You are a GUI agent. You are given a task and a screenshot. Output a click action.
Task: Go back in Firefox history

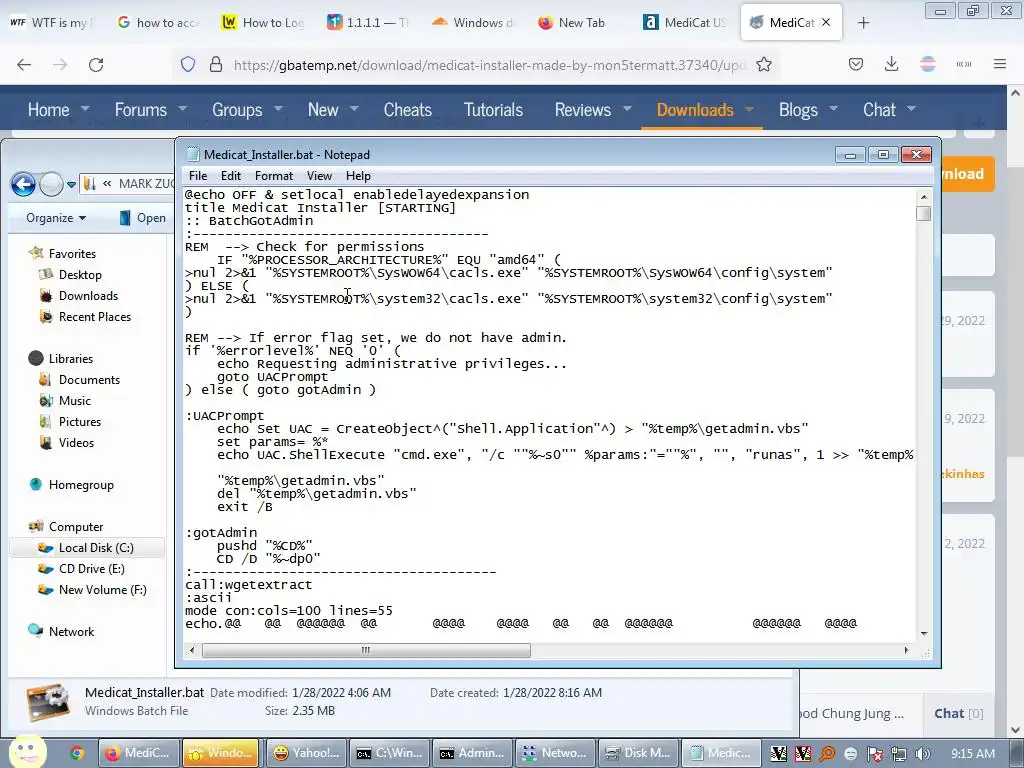pos(24,64)
